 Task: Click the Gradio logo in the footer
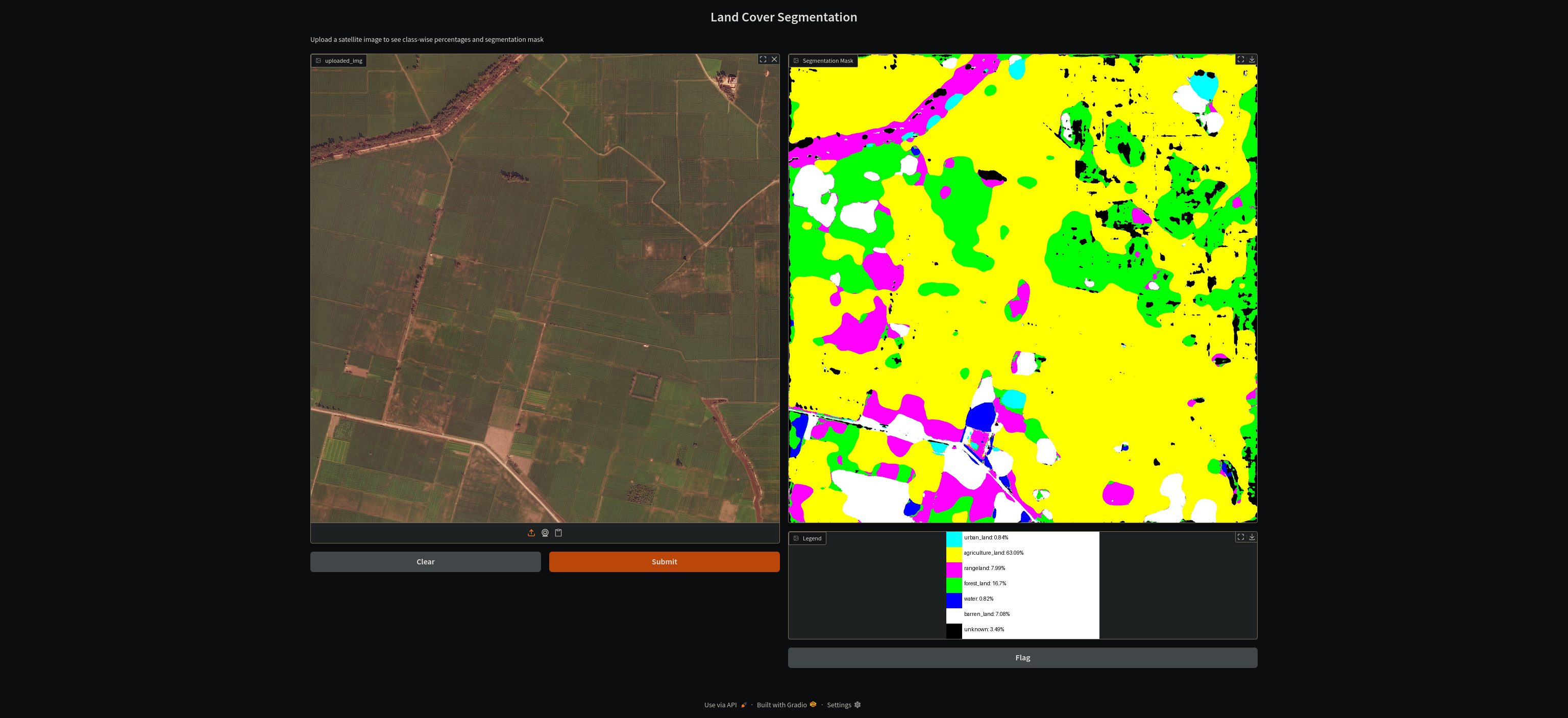[813, 705]
